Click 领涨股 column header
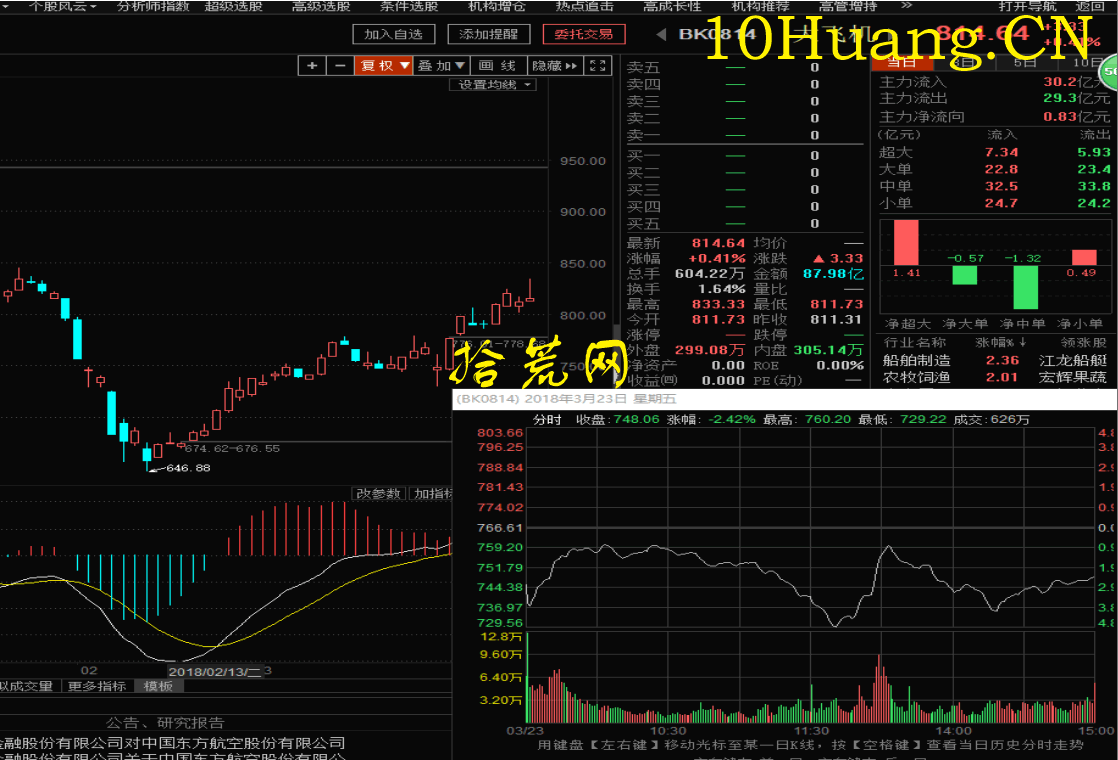 pyautogui.click(x=1083, y=343)
